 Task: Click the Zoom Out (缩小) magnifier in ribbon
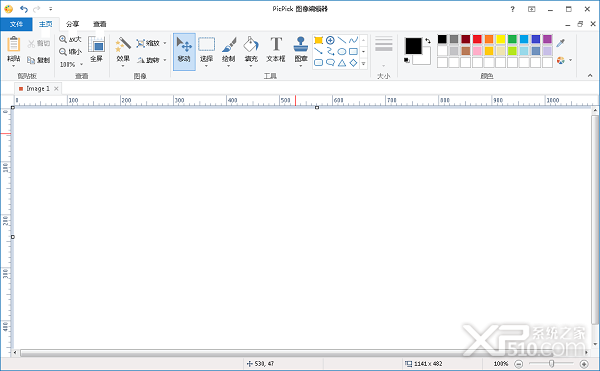[x=63, y=52]
